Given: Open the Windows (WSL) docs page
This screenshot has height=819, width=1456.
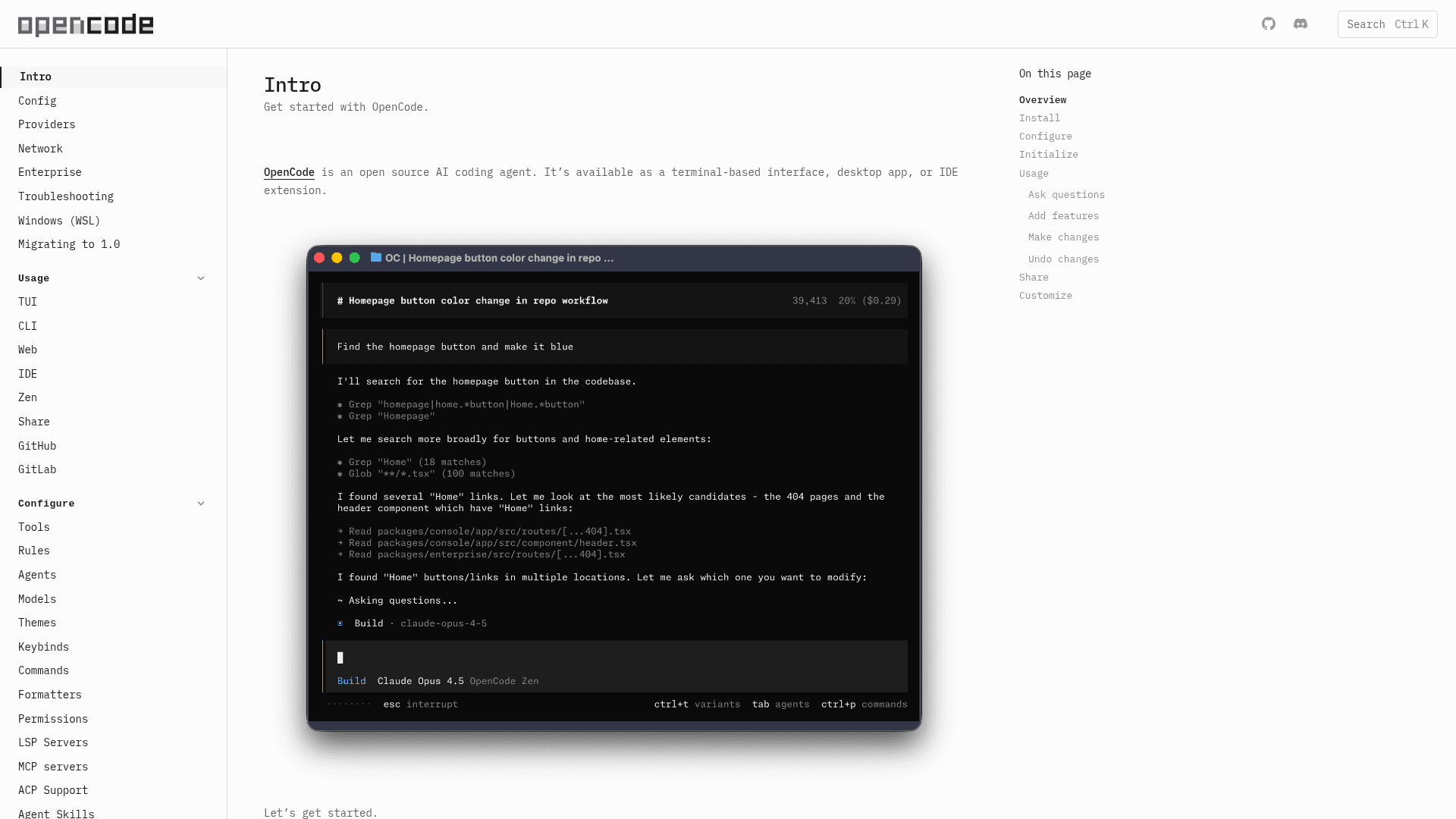Looking at the screenshot, I should (58, 220).
